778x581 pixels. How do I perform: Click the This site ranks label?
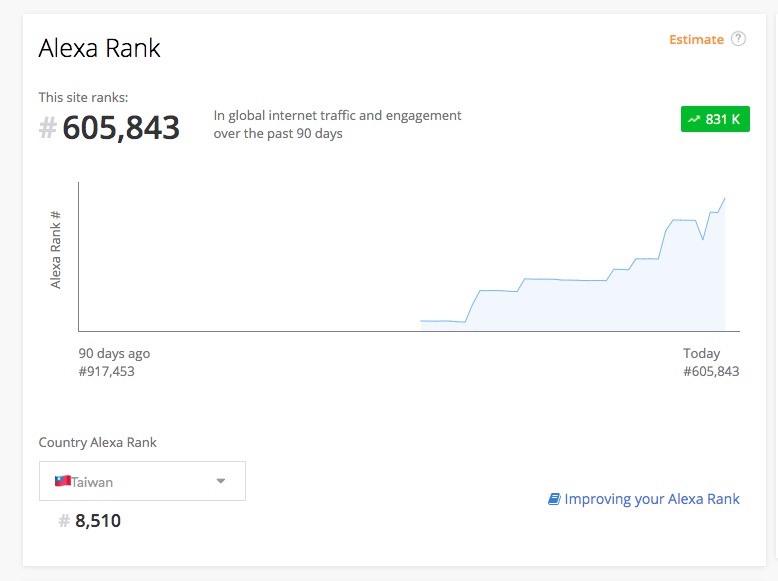pos(83,97)
